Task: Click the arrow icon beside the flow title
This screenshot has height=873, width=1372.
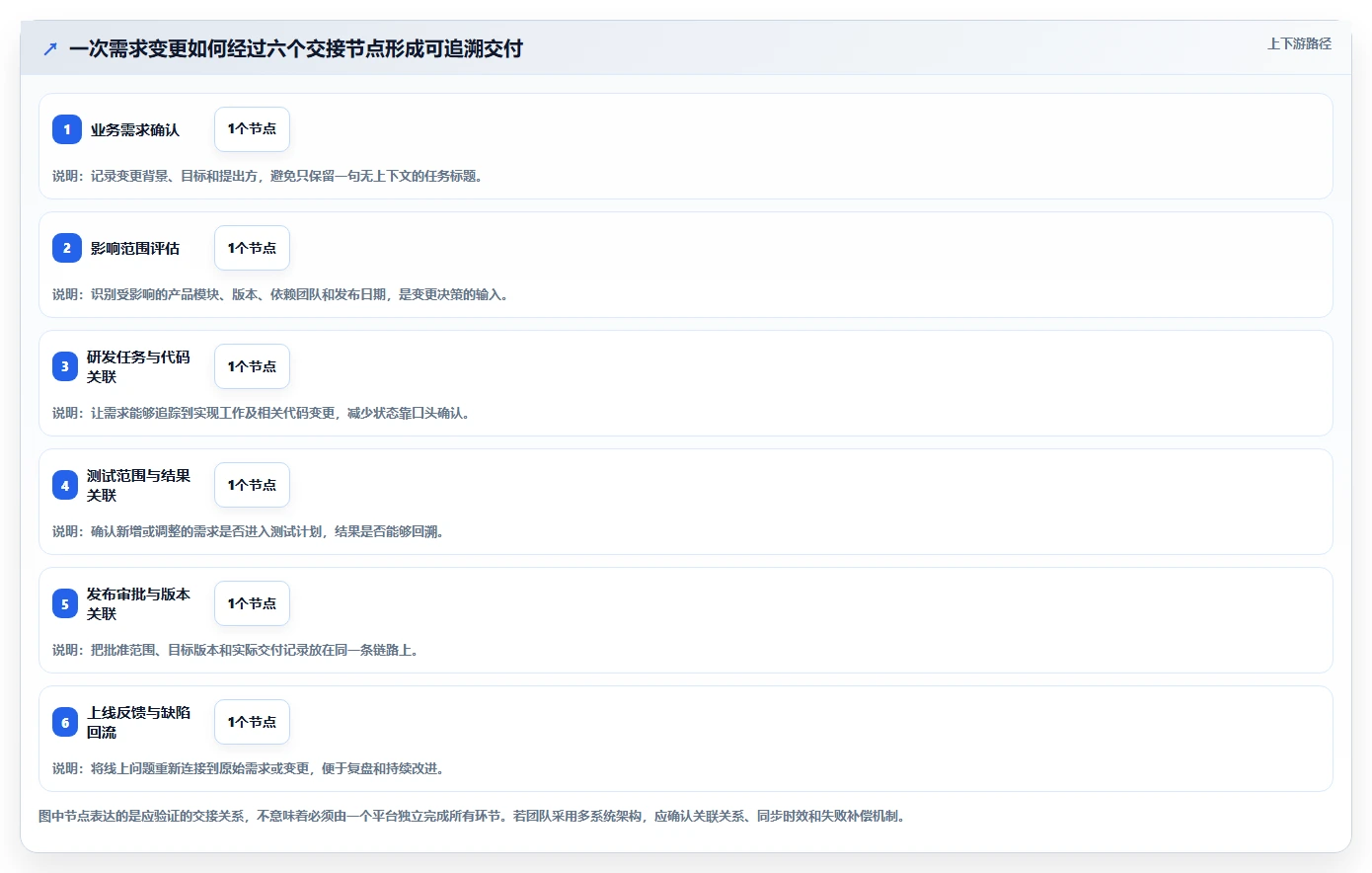Action: pyautogui.click(x=50, y=48)
